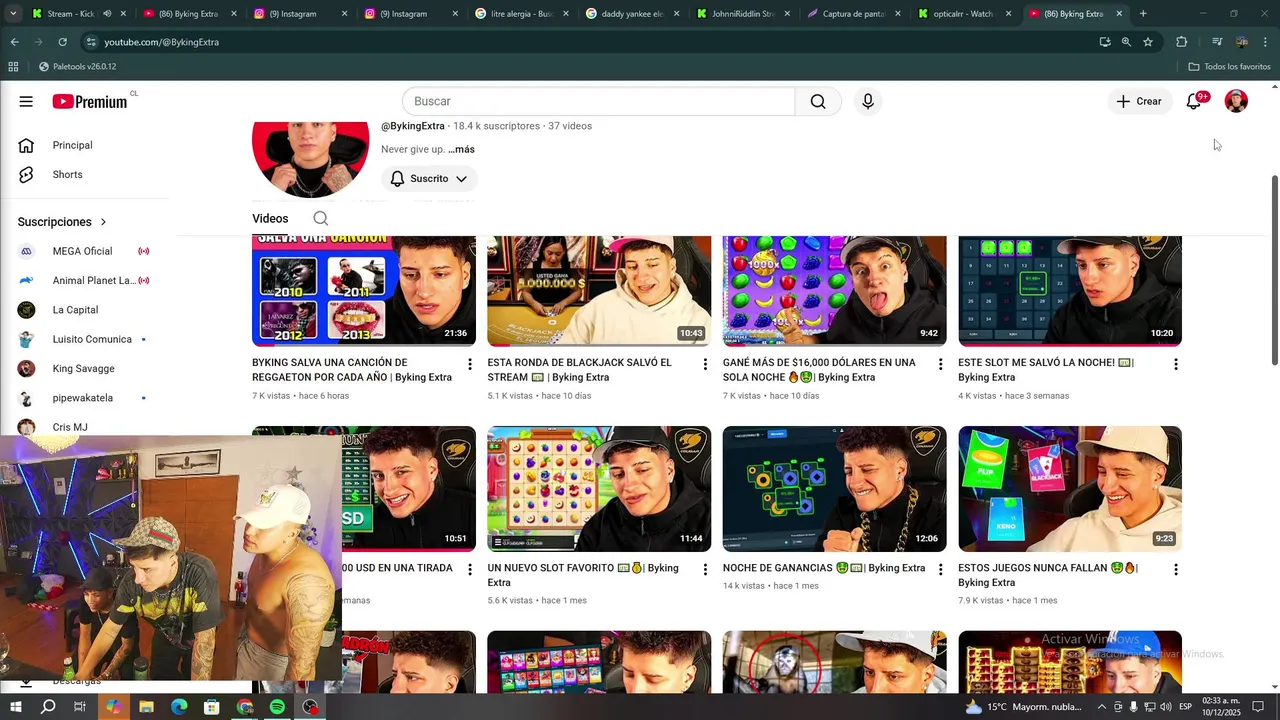Open the Suscrito subscription dropdown
The width and height of the screenshot is (1280, 720).
[429, 179]
